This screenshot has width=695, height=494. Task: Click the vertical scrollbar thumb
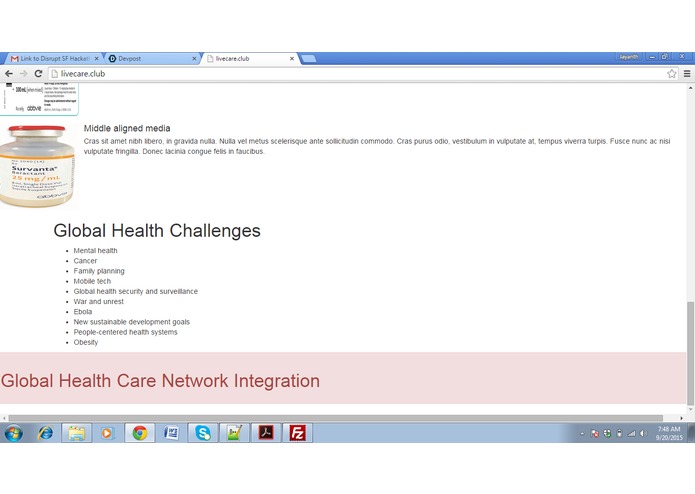click(x=690, y=353)
